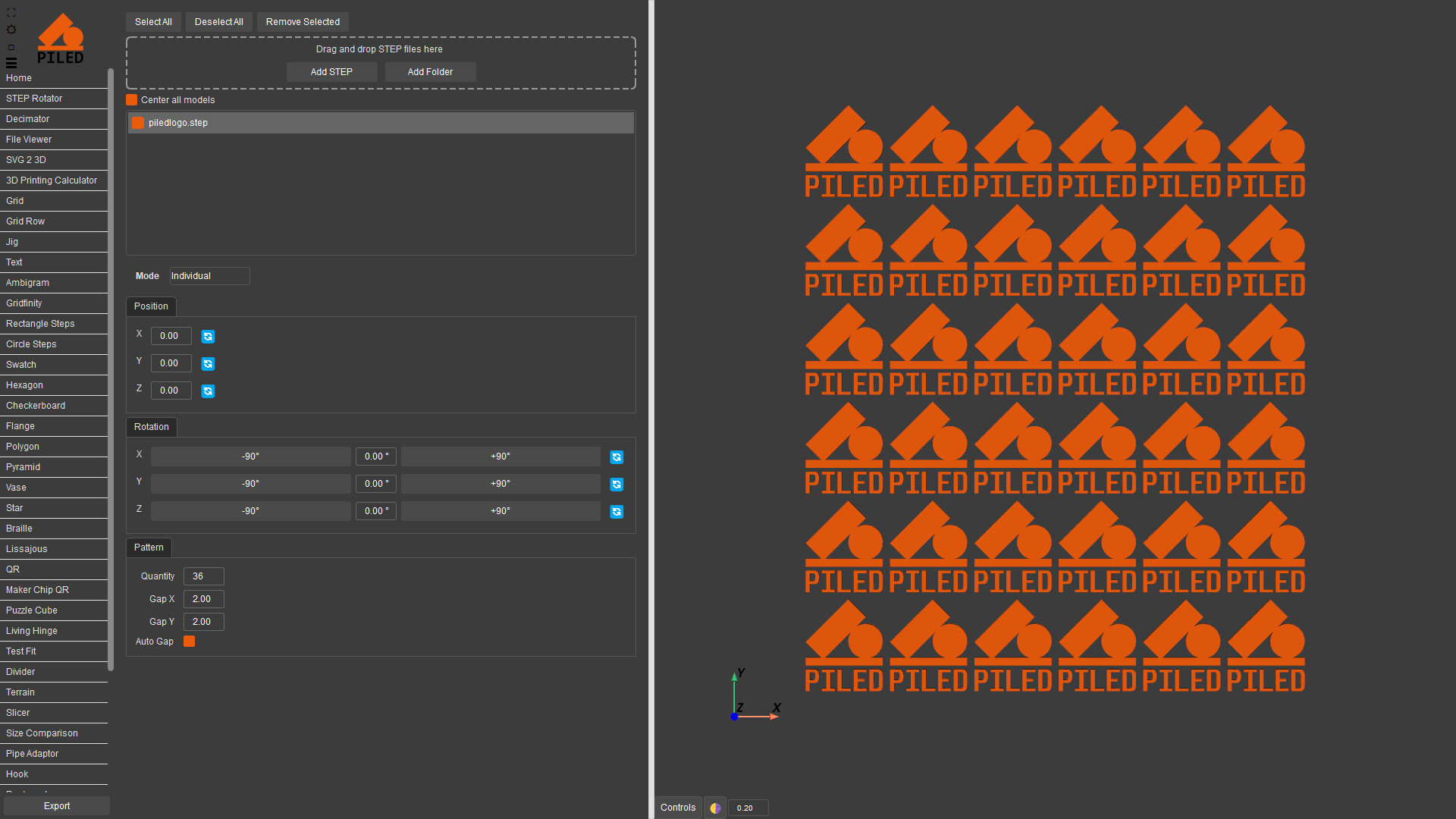Screen dimensions: 1456x819
Task: Rotate X by +90° button
Action: tap(500, 457)
